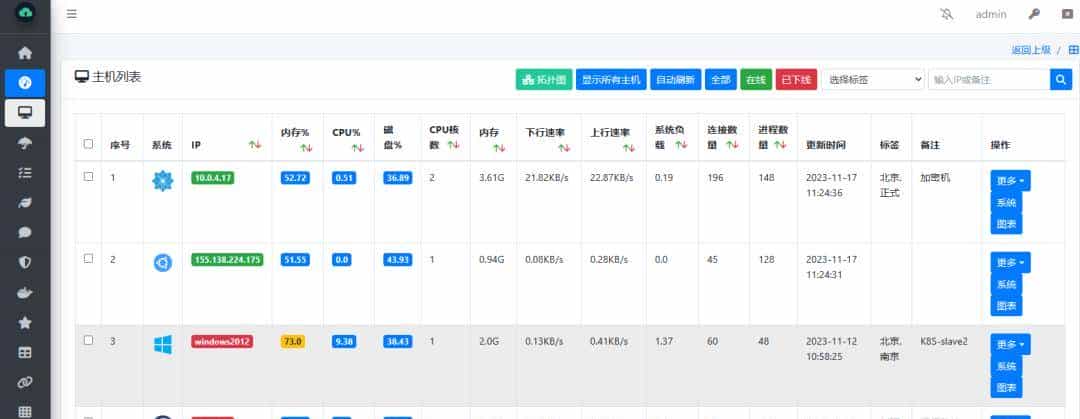Check the checkbox for host row 3

click(x=88, y=340)
